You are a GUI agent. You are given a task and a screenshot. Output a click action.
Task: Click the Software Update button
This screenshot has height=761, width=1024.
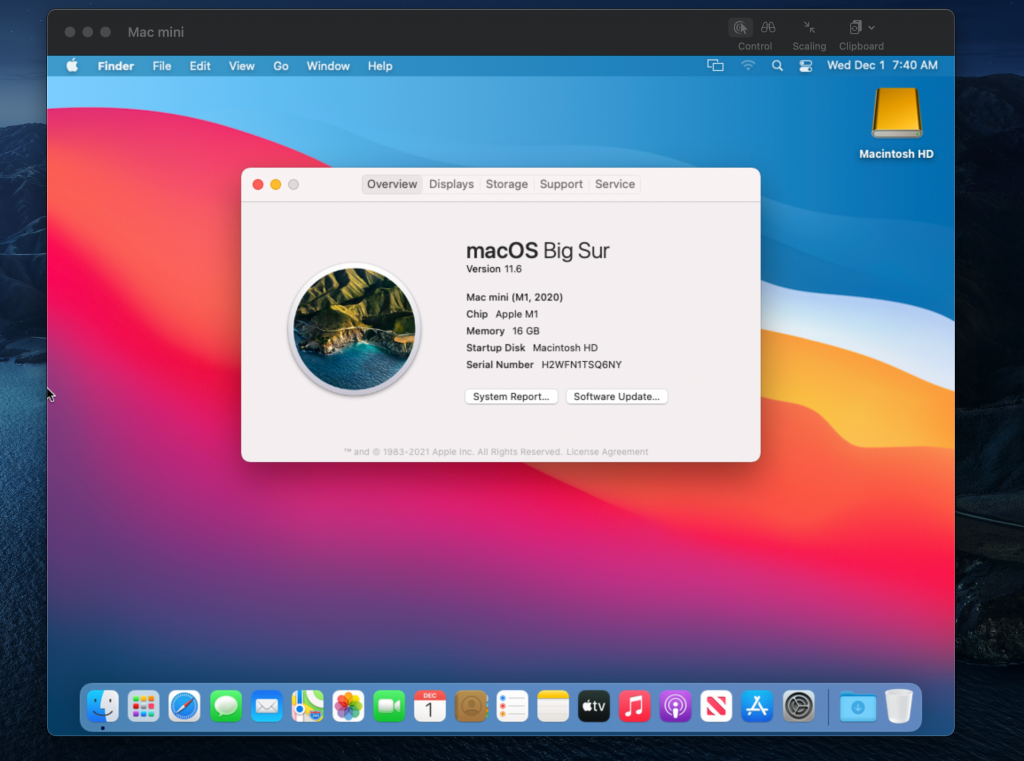click(x=617, y=396)
